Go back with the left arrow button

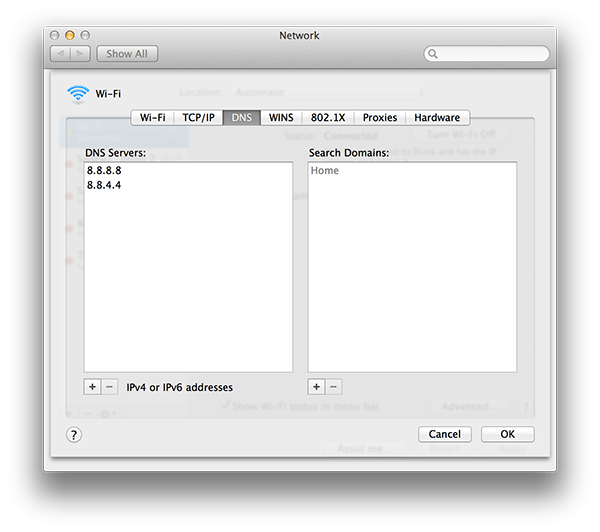60,54
